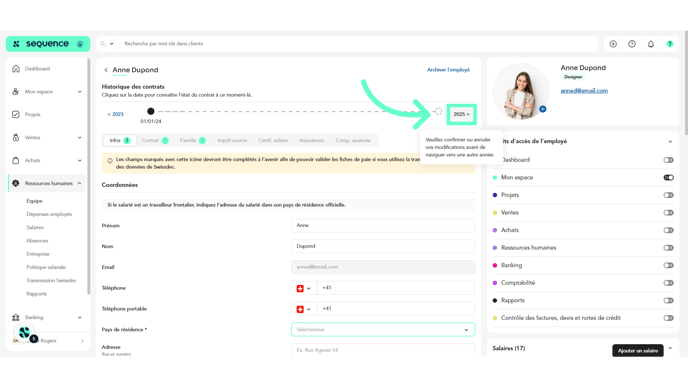This screenshot has width=688, height=387.
Task: Click the blue badge on profile photo
Action: tap(543, 109)
